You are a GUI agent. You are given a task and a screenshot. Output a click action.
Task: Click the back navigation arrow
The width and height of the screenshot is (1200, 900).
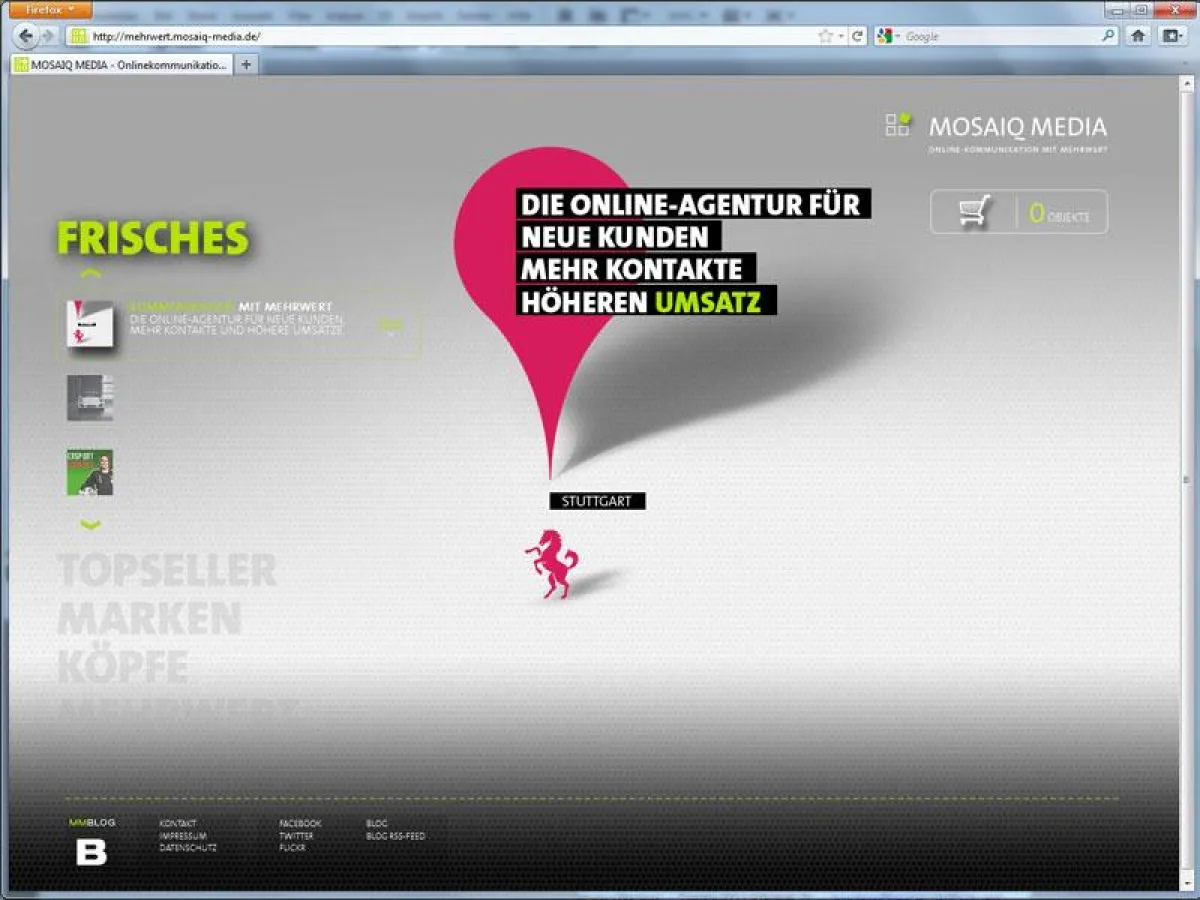click(x=25, y=36)
